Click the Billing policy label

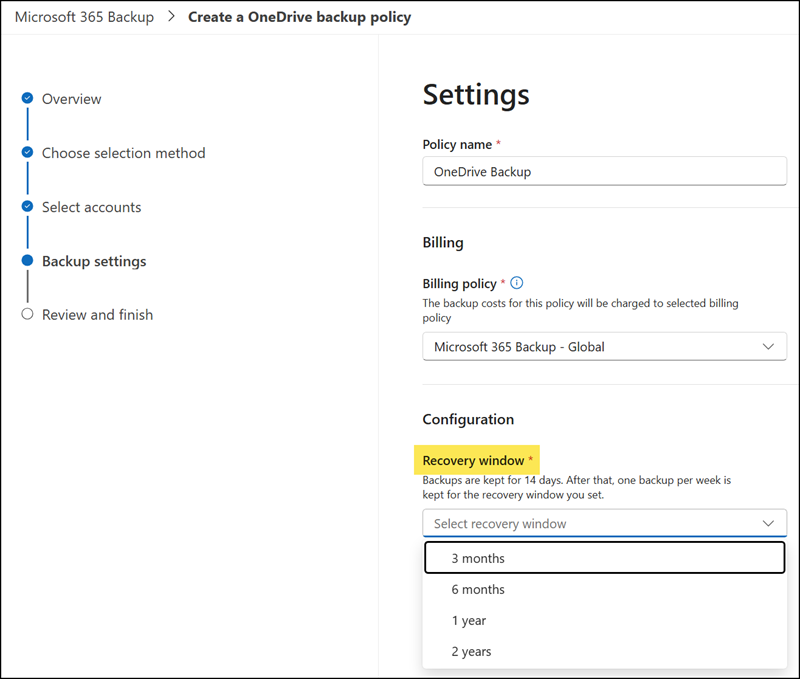click(459, 283)
